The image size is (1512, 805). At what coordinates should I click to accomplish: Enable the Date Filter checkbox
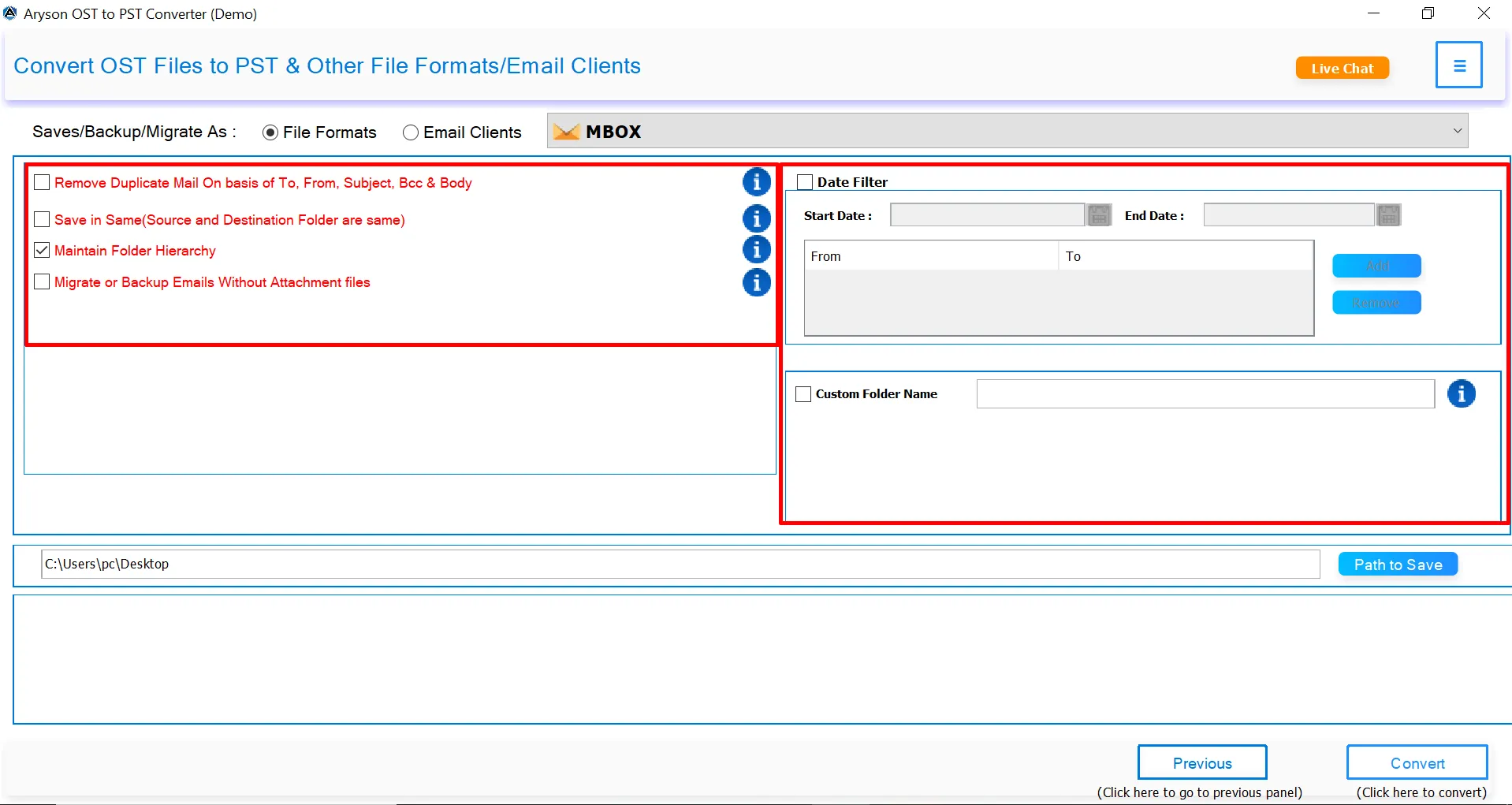805,182
